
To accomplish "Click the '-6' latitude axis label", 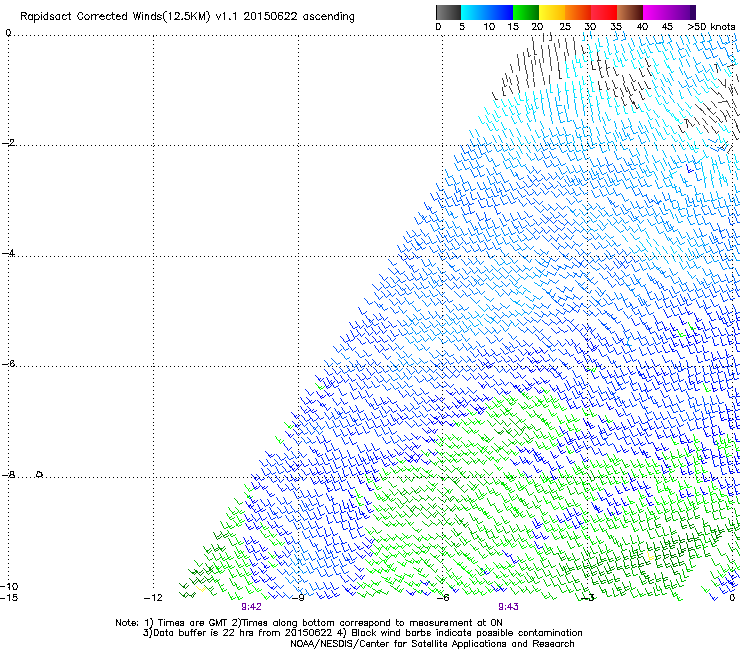I will [8, 363].
